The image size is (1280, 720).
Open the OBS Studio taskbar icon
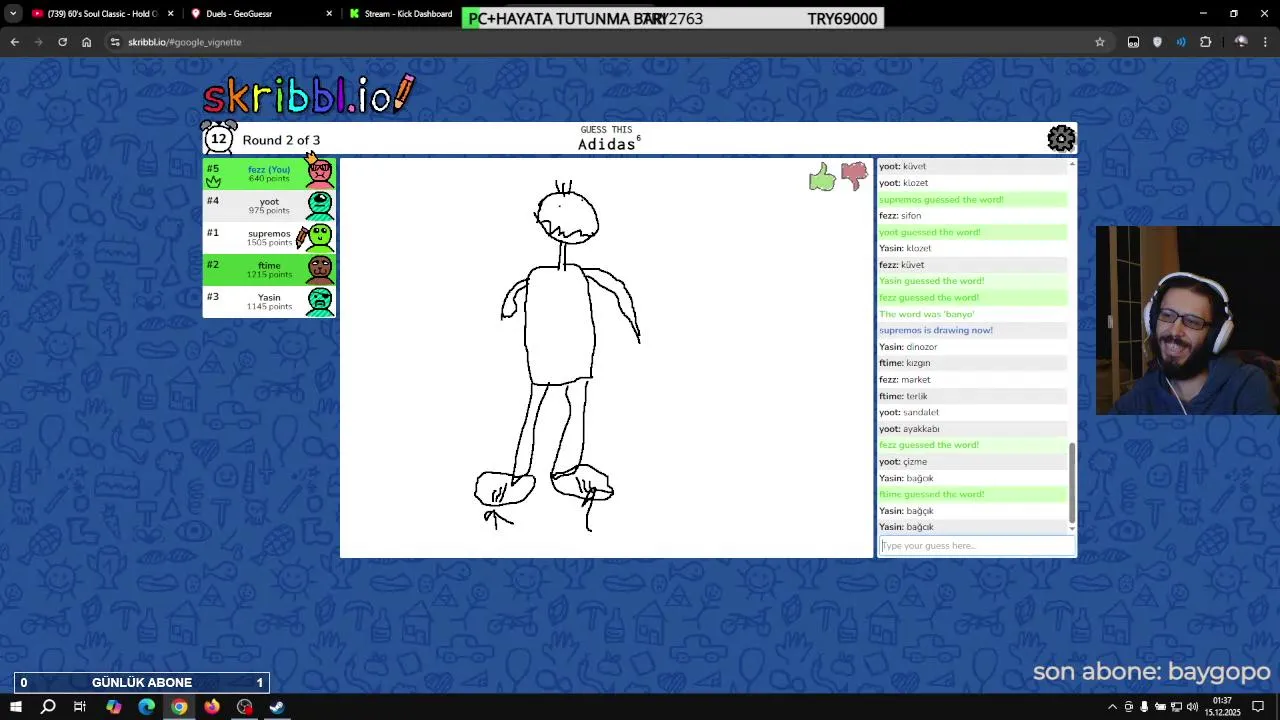[x=245, y=707]
